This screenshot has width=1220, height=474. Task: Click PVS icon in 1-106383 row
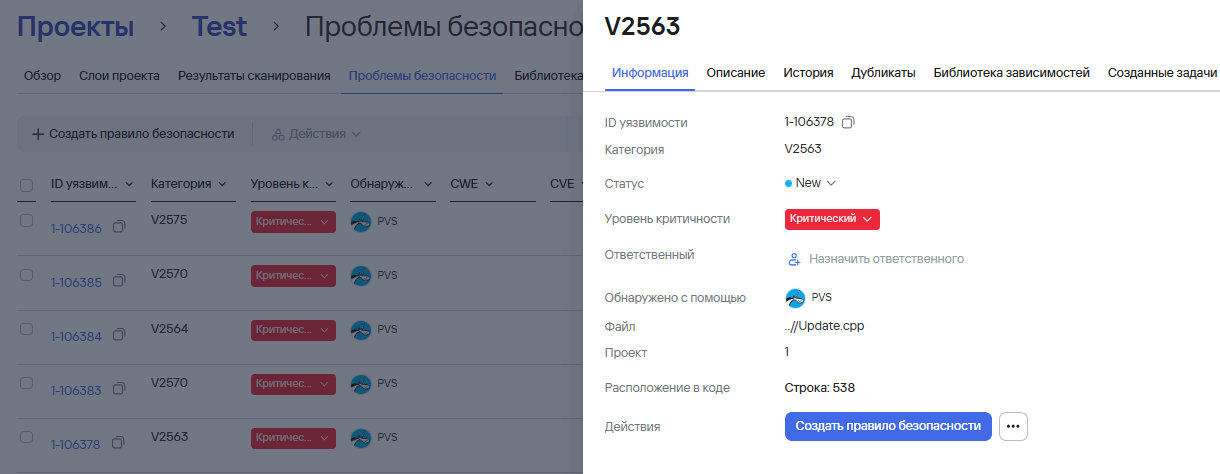(x=361, y=383)
